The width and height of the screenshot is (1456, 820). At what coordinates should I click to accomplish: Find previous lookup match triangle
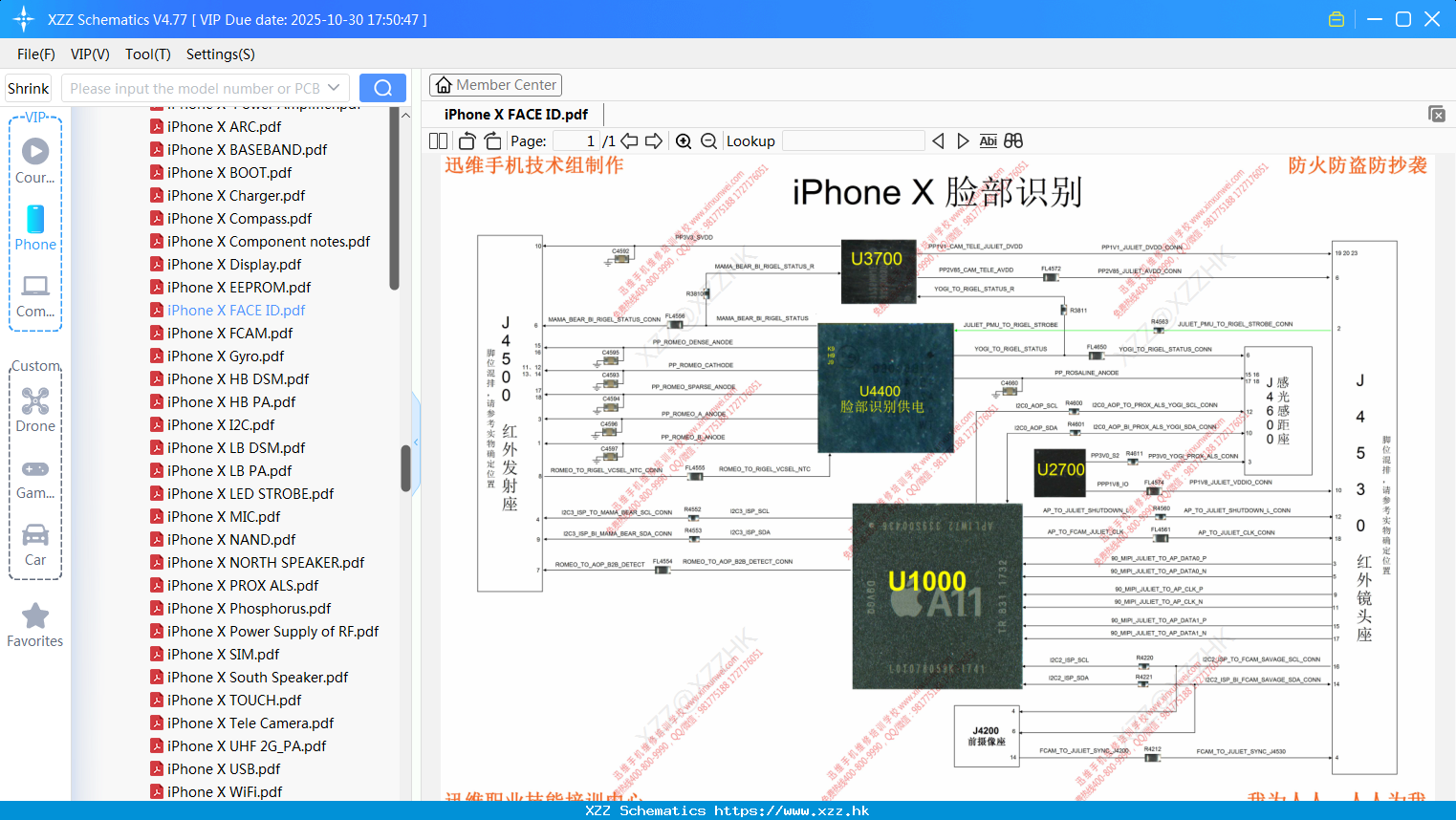click(x=938, y=141)
